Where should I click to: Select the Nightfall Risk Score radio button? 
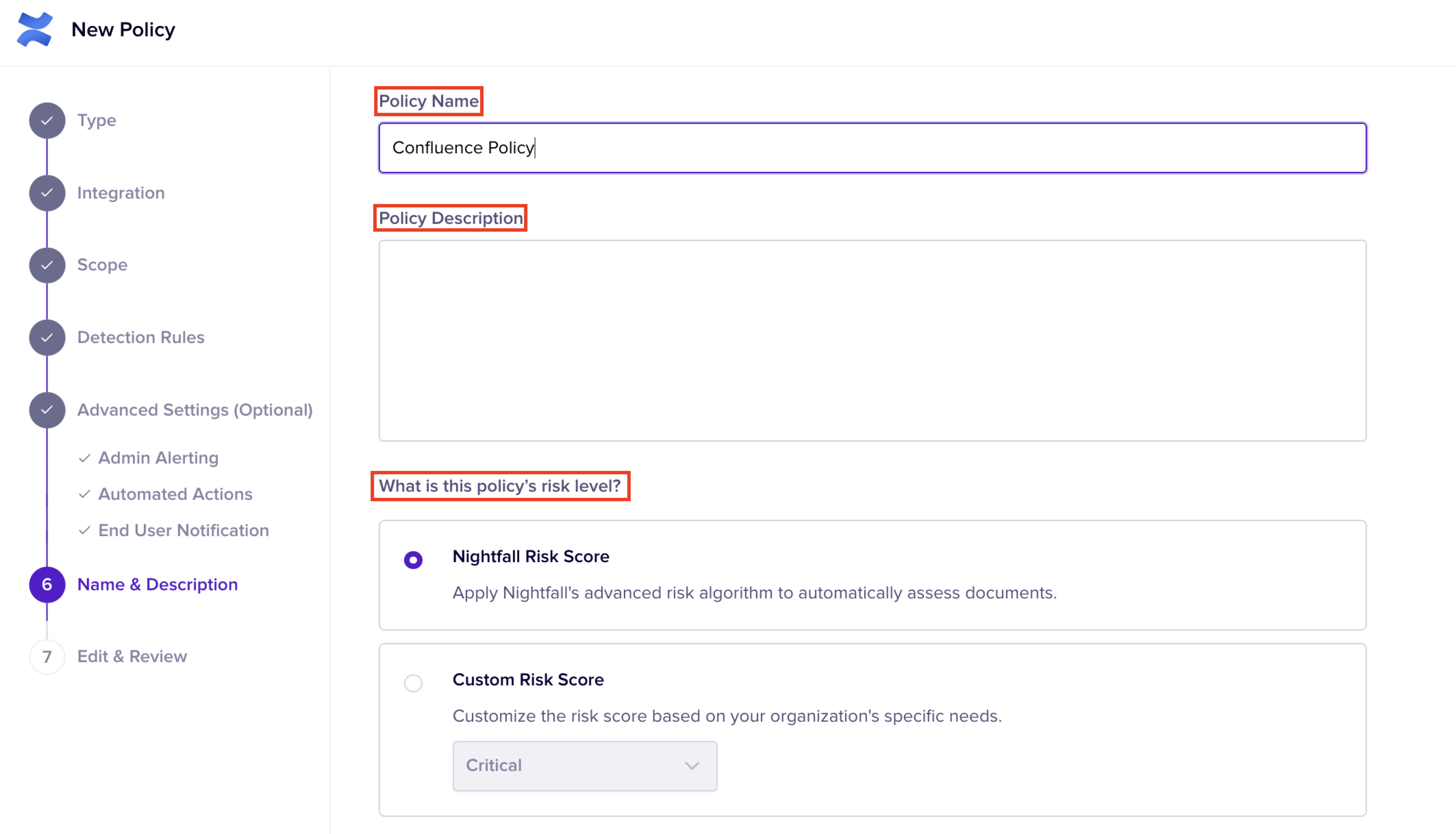tap(413, 560)
